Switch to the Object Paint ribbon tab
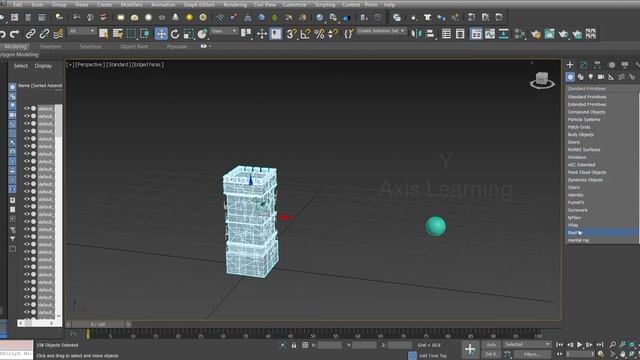 (x=134, y=47)
